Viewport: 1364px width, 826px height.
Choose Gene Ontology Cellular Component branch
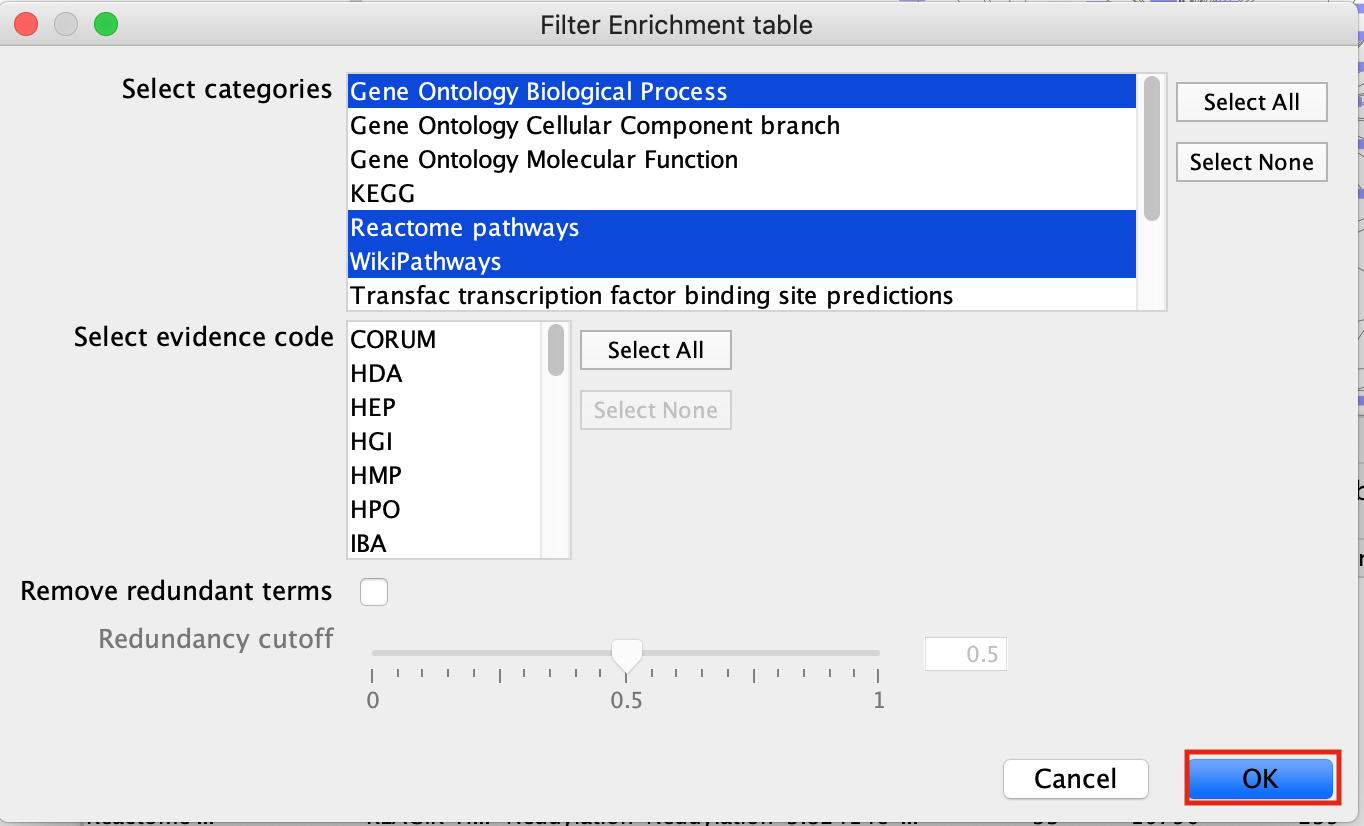coord(594,126)
